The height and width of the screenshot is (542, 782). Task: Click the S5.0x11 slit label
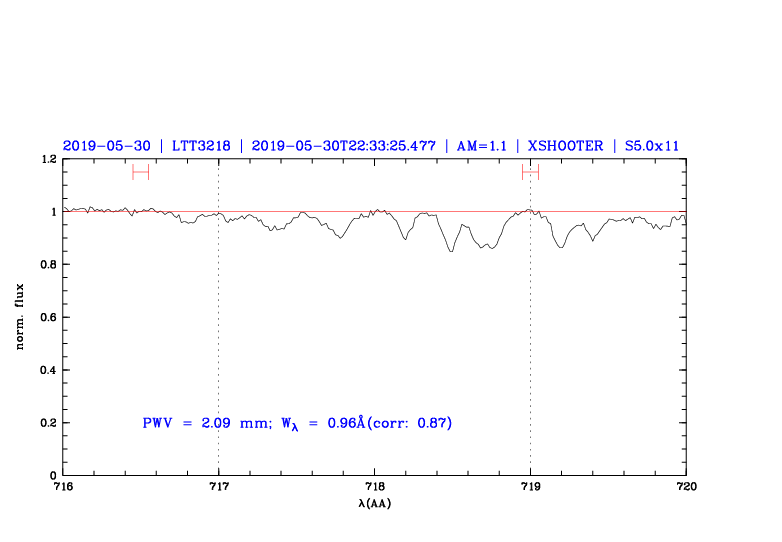coord(652,146)
